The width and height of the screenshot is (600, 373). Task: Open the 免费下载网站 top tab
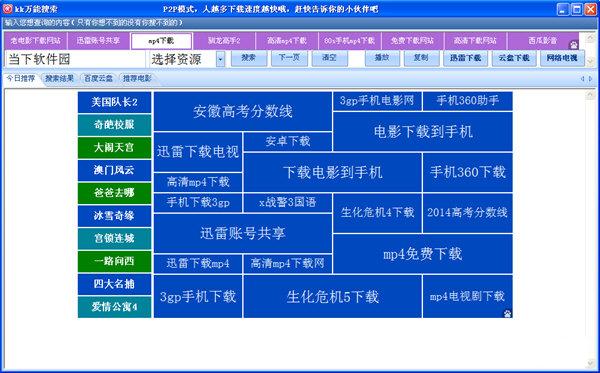412,41
